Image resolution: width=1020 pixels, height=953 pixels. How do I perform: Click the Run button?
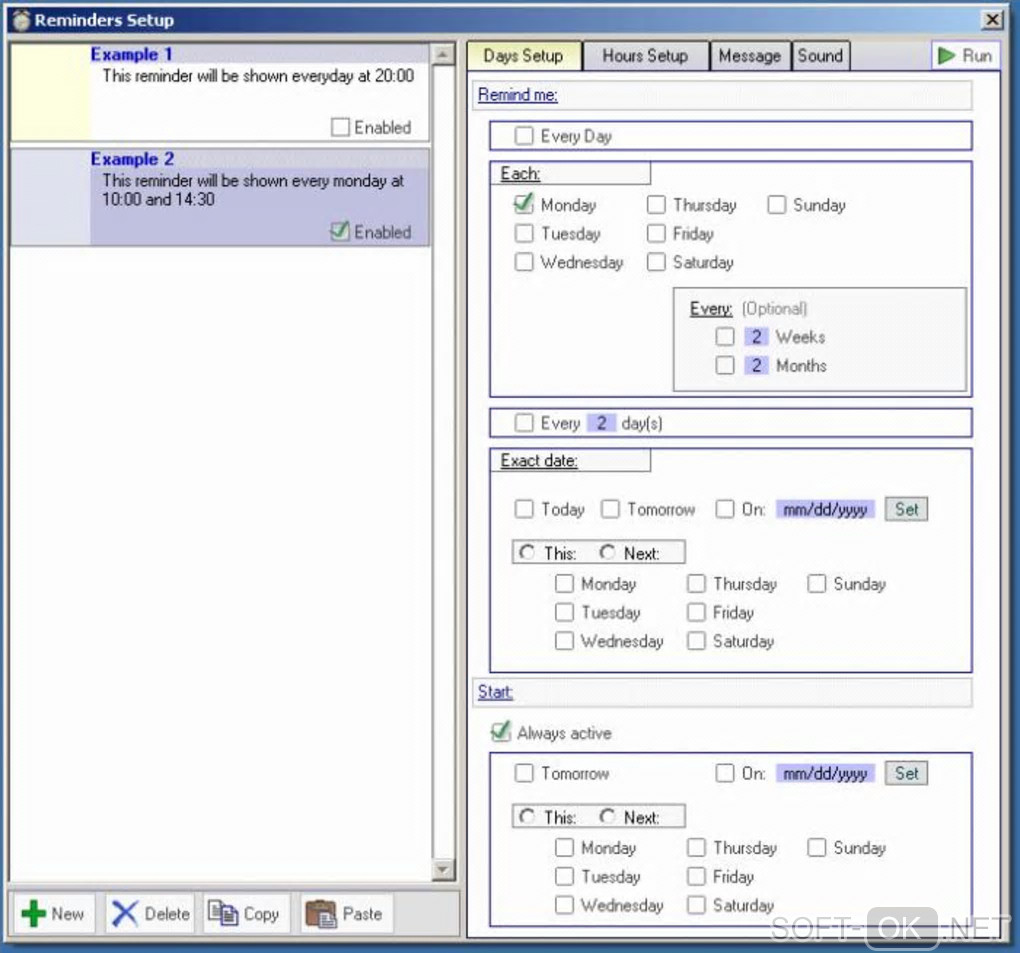[966, 56]
